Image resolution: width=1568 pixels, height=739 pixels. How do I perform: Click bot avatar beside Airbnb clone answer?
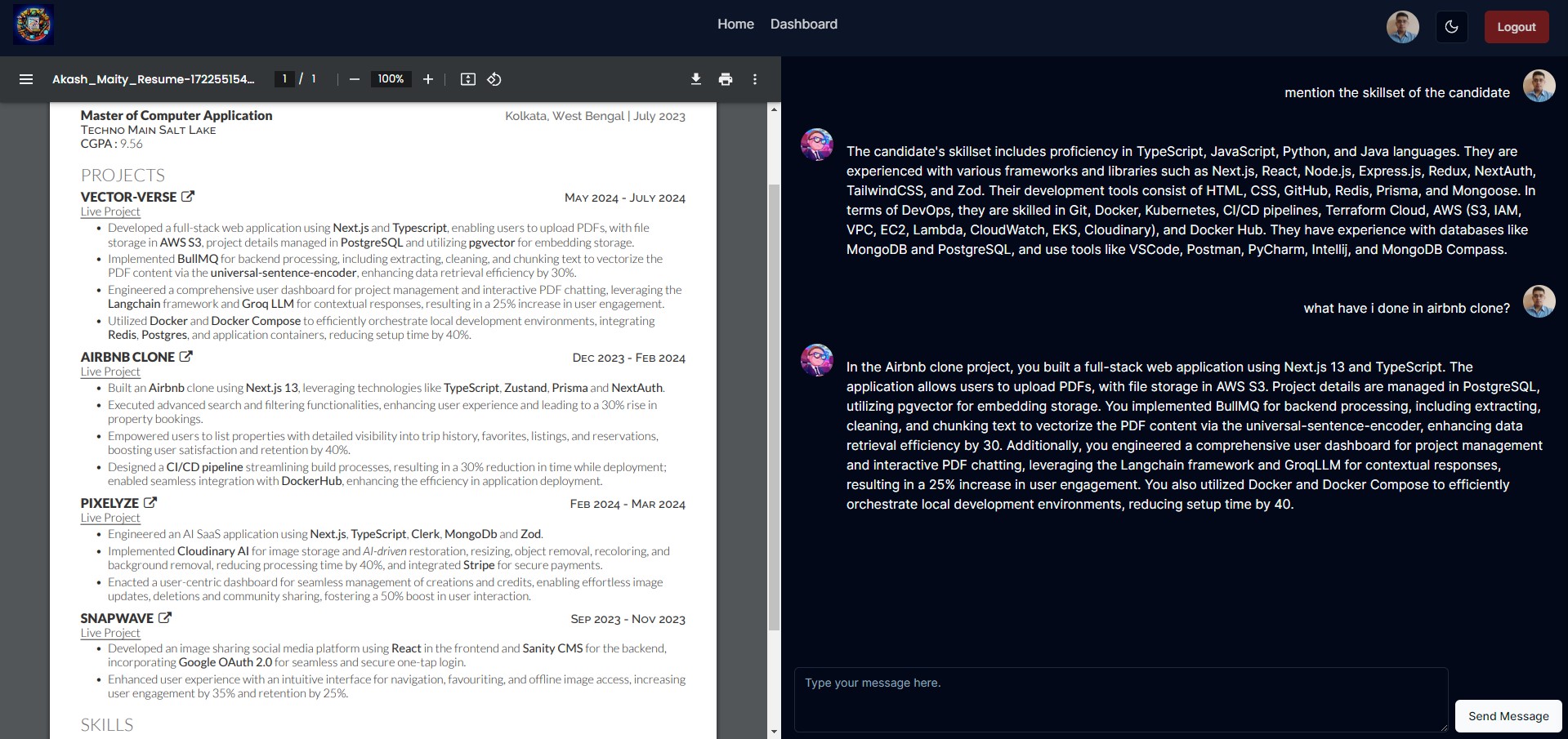click(817, 360)
